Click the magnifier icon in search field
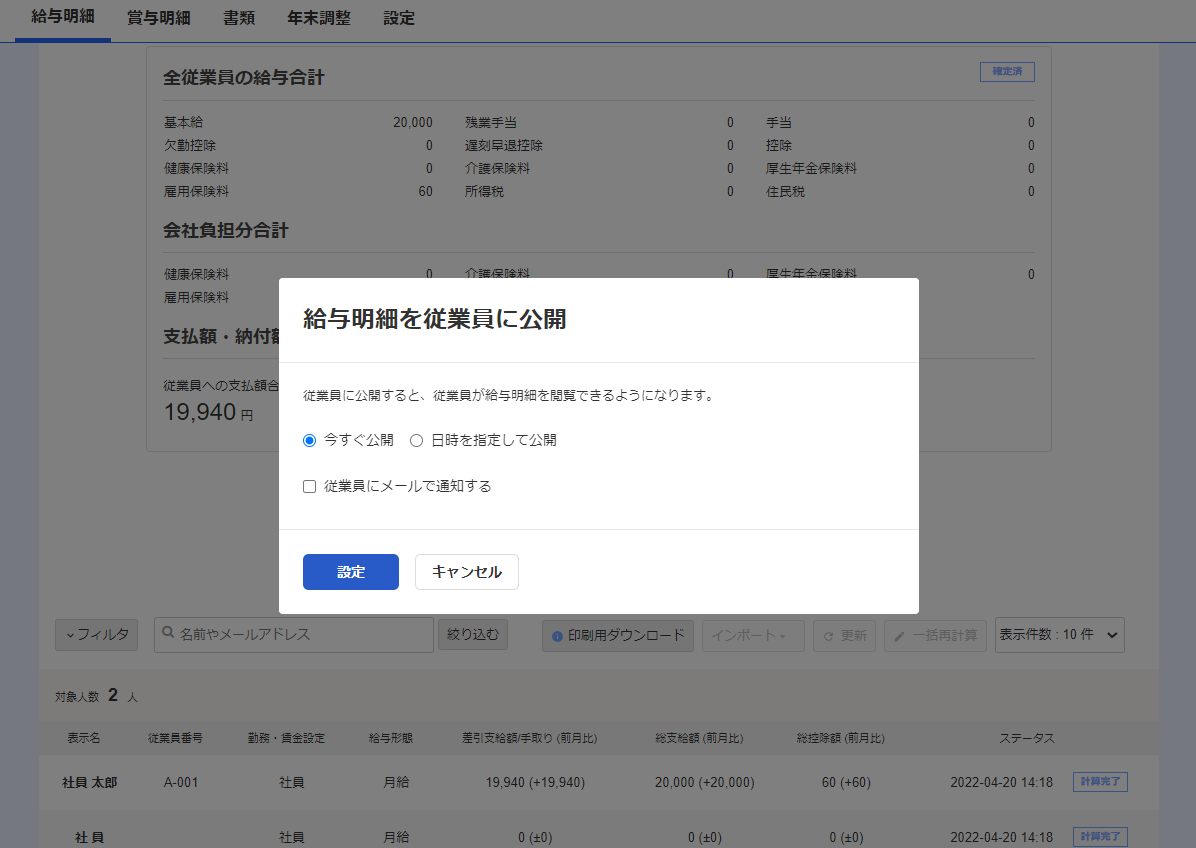The image size is (1196, 848). click(168, 634)
